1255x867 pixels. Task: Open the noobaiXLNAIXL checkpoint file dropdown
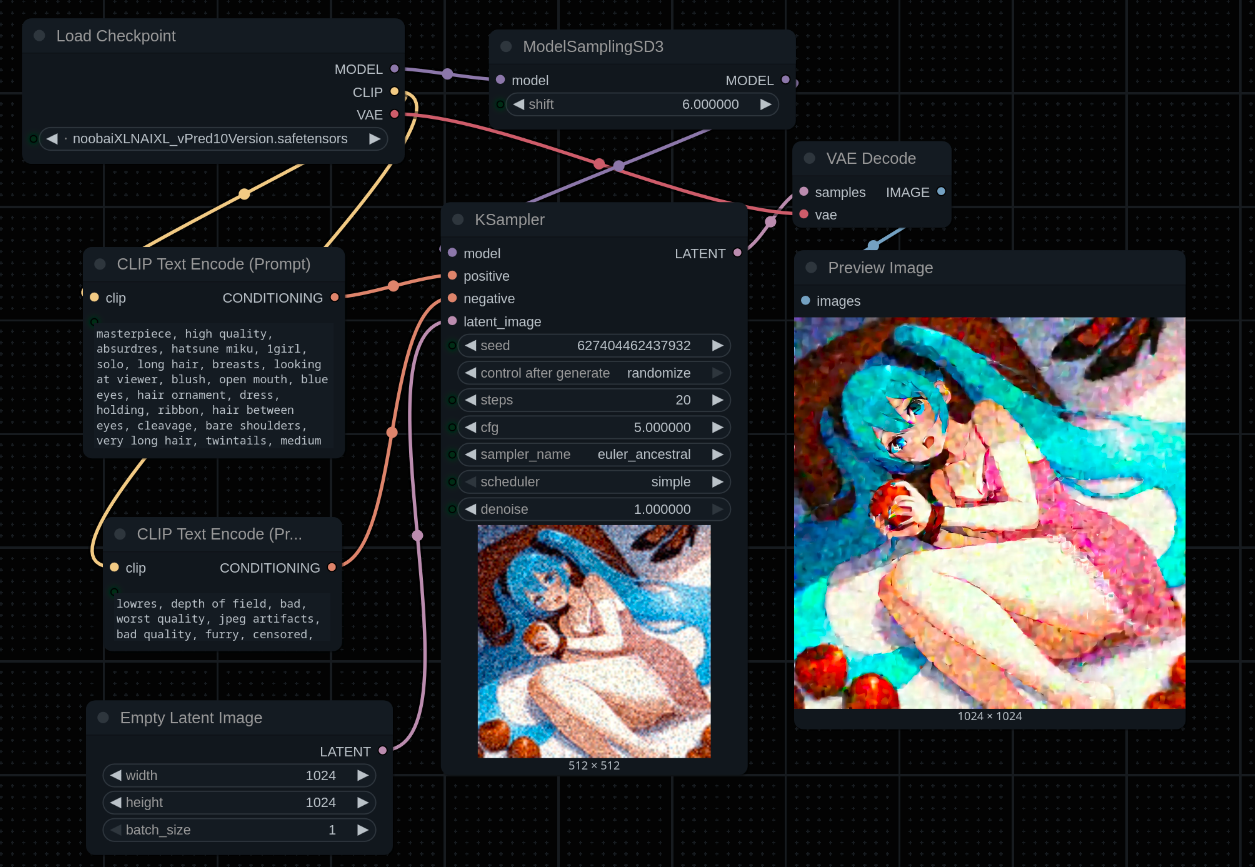[x=213, y=139]
